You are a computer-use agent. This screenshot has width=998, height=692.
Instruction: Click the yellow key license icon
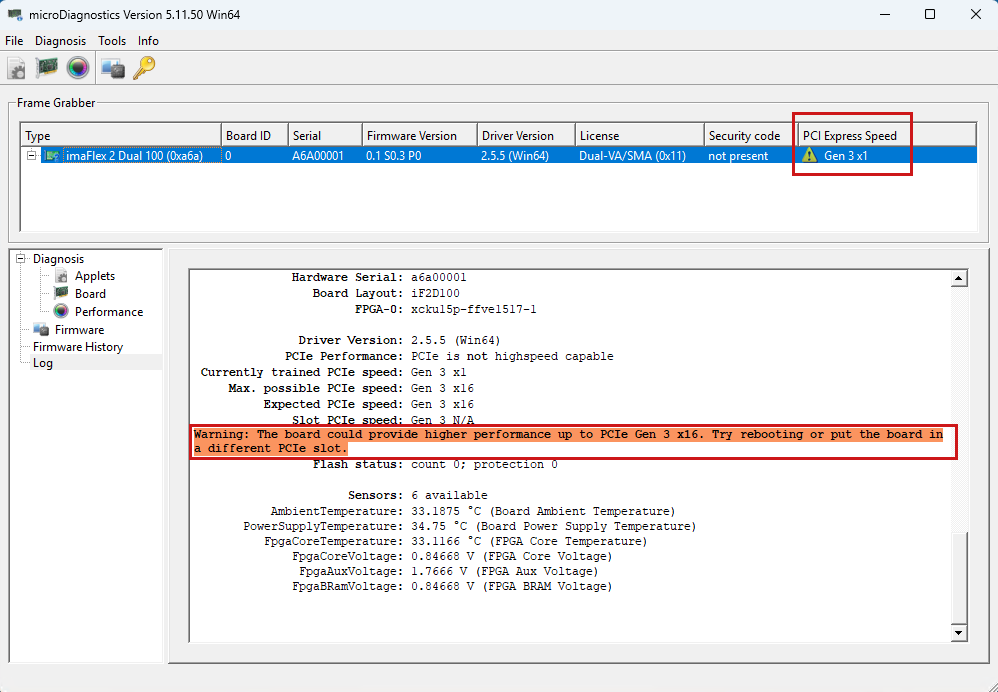pos(144,68)
